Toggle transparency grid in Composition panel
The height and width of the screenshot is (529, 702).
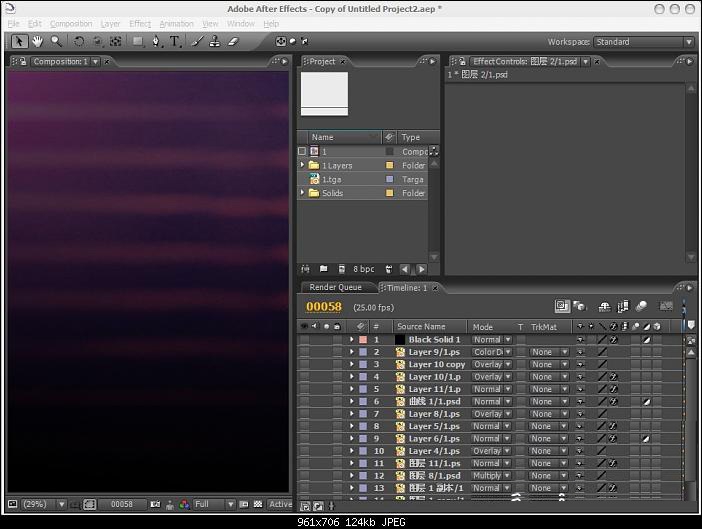[x=258, y=504]
